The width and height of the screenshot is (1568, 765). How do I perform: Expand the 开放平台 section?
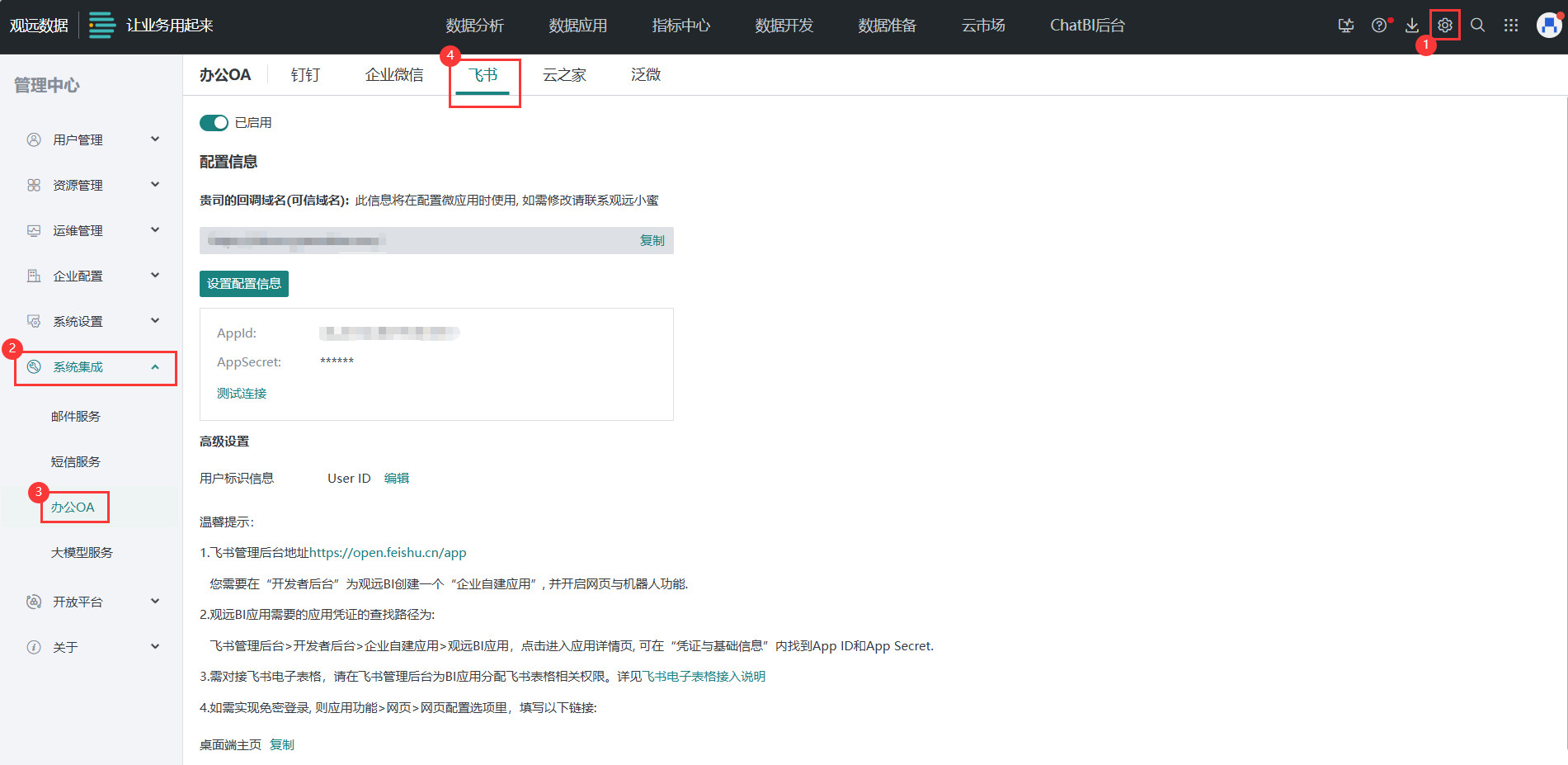click(92, 602)
